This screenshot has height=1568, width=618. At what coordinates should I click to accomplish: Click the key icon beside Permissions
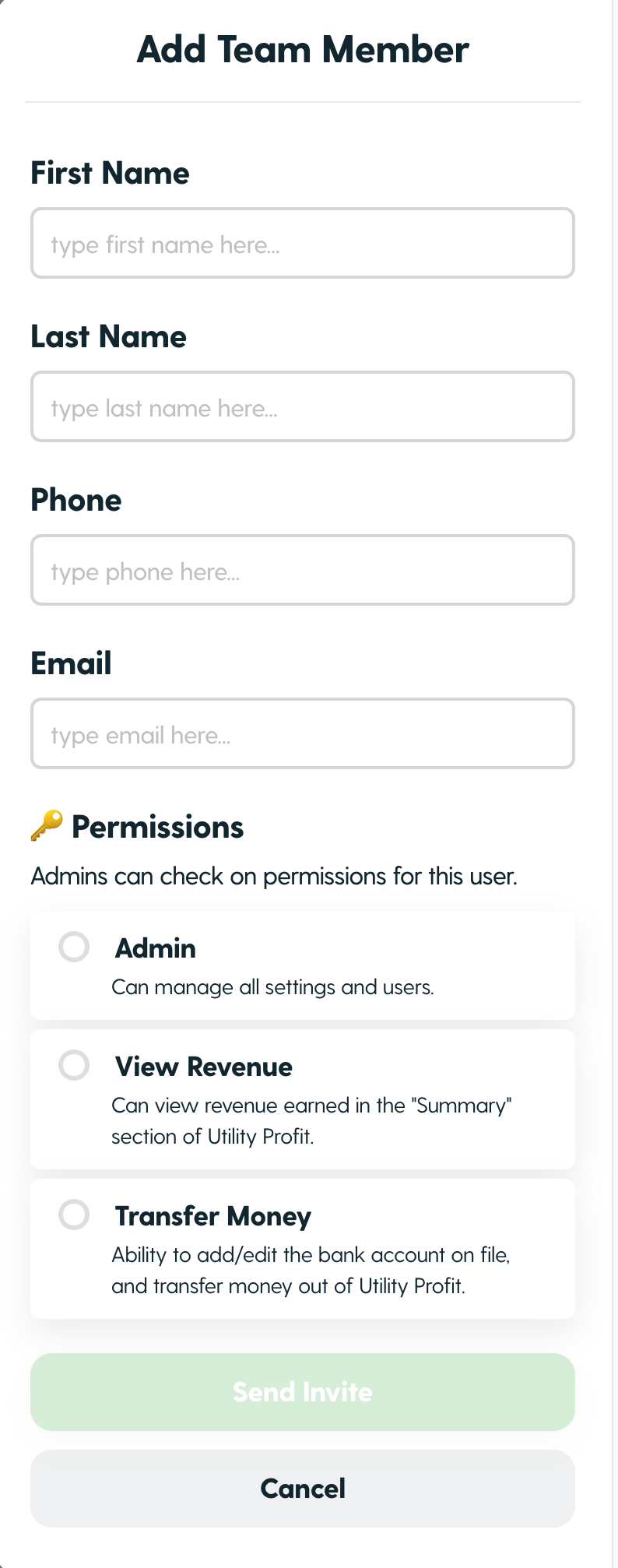47,825
